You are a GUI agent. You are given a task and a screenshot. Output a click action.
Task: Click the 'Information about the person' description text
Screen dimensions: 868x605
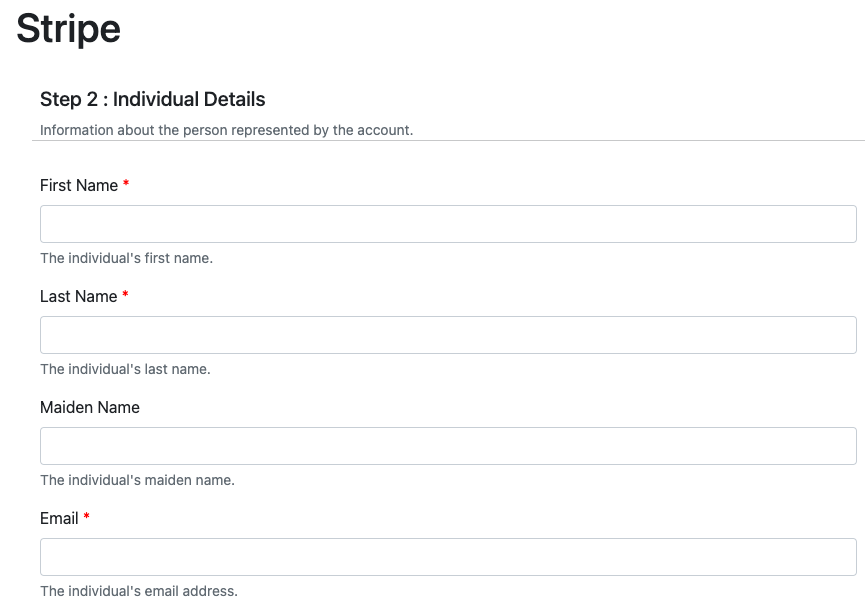226,130
